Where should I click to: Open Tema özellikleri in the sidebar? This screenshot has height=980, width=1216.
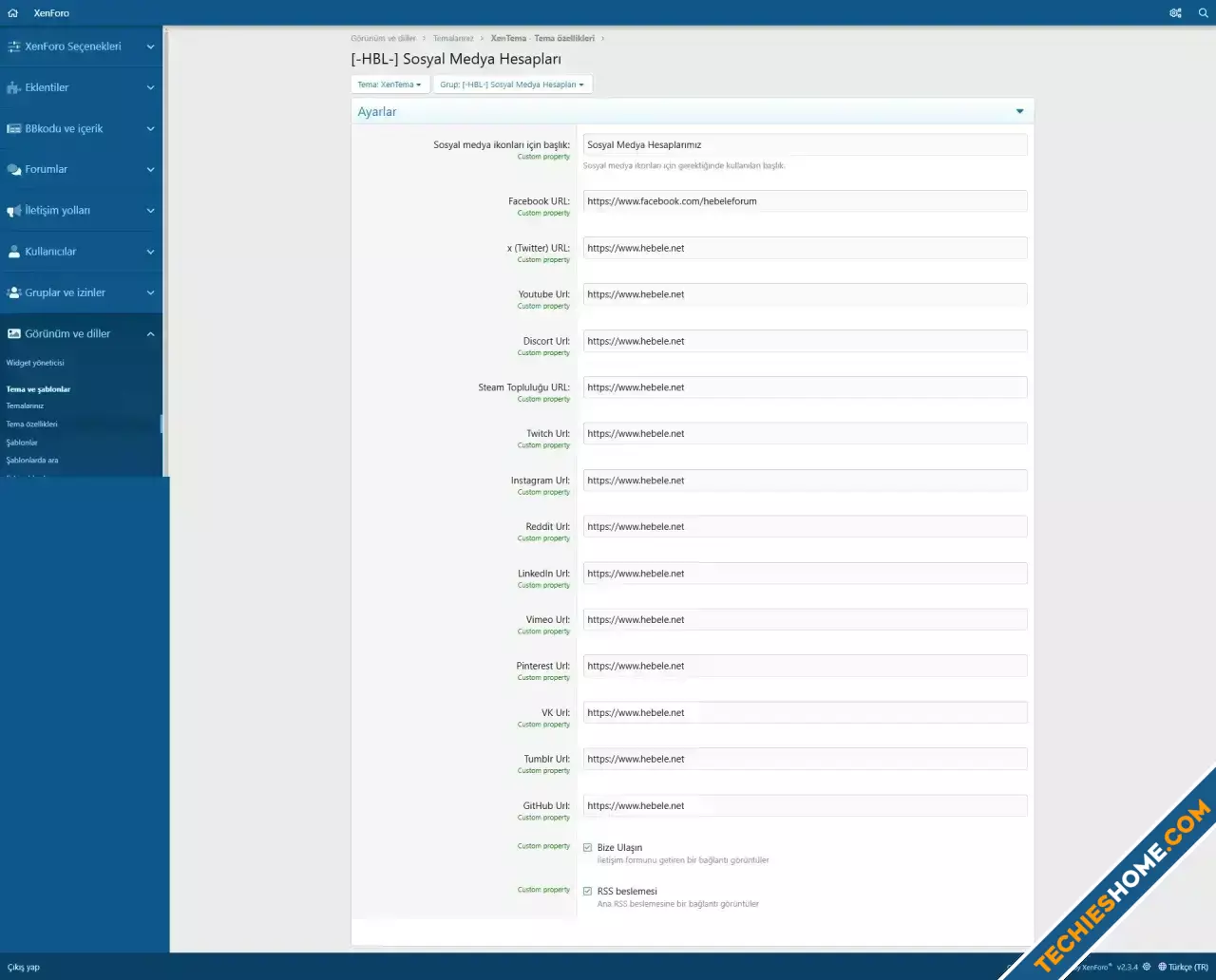click(31, 424)
